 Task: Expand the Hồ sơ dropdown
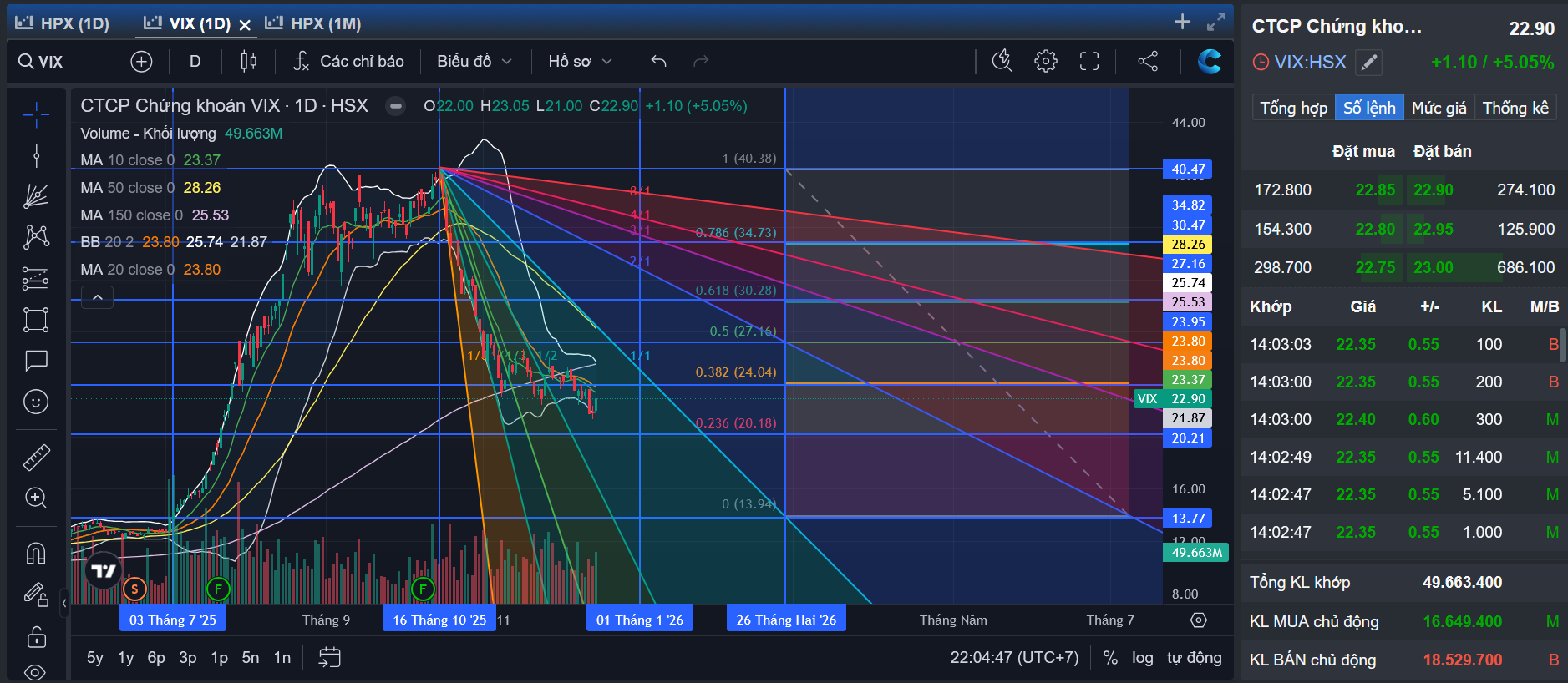point(580,61)
